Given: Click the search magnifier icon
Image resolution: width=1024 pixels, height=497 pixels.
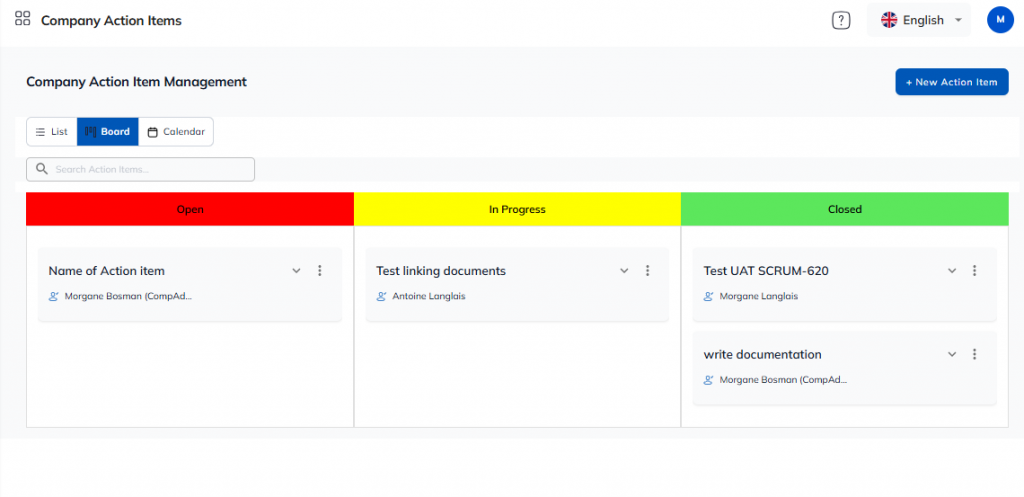Looking at the screenshot, I should coord(42,169).
